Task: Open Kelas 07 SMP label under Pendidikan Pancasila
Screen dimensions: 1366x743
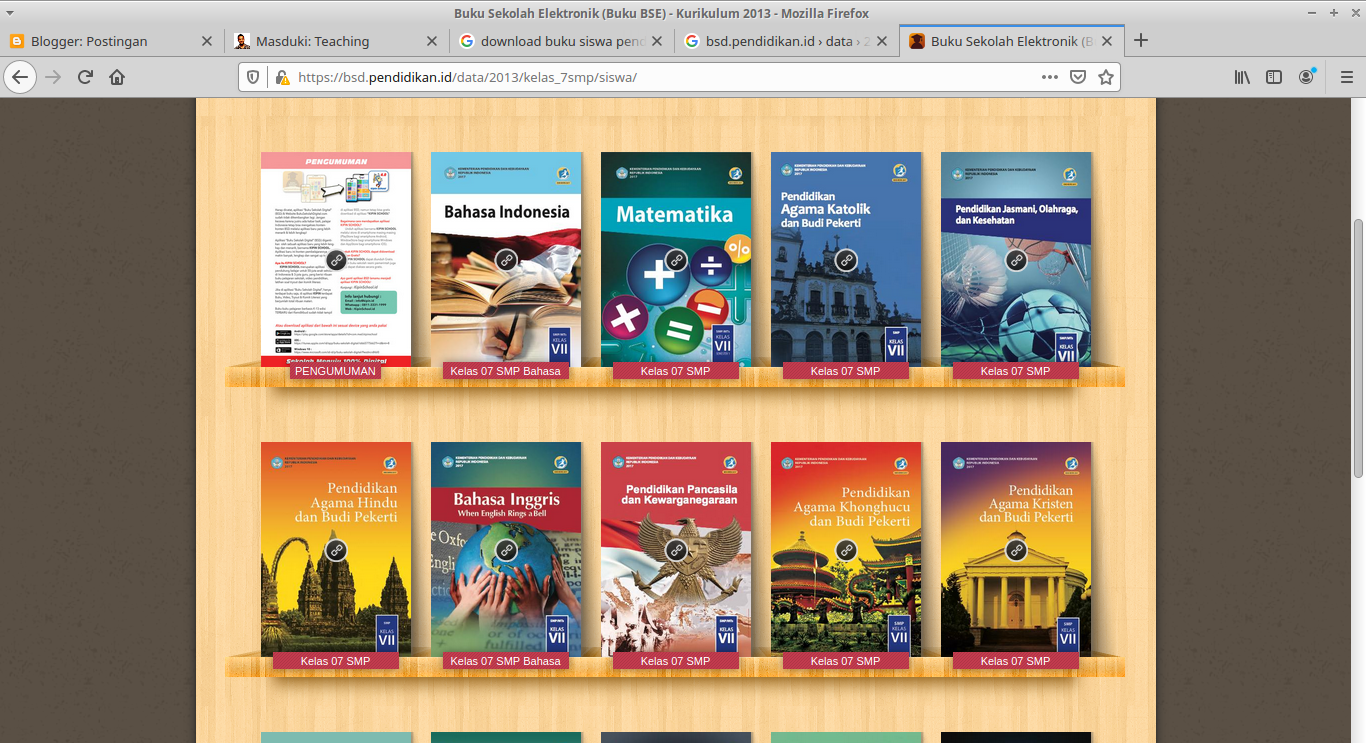Action: pyautogui.click(x=676, y=661)
